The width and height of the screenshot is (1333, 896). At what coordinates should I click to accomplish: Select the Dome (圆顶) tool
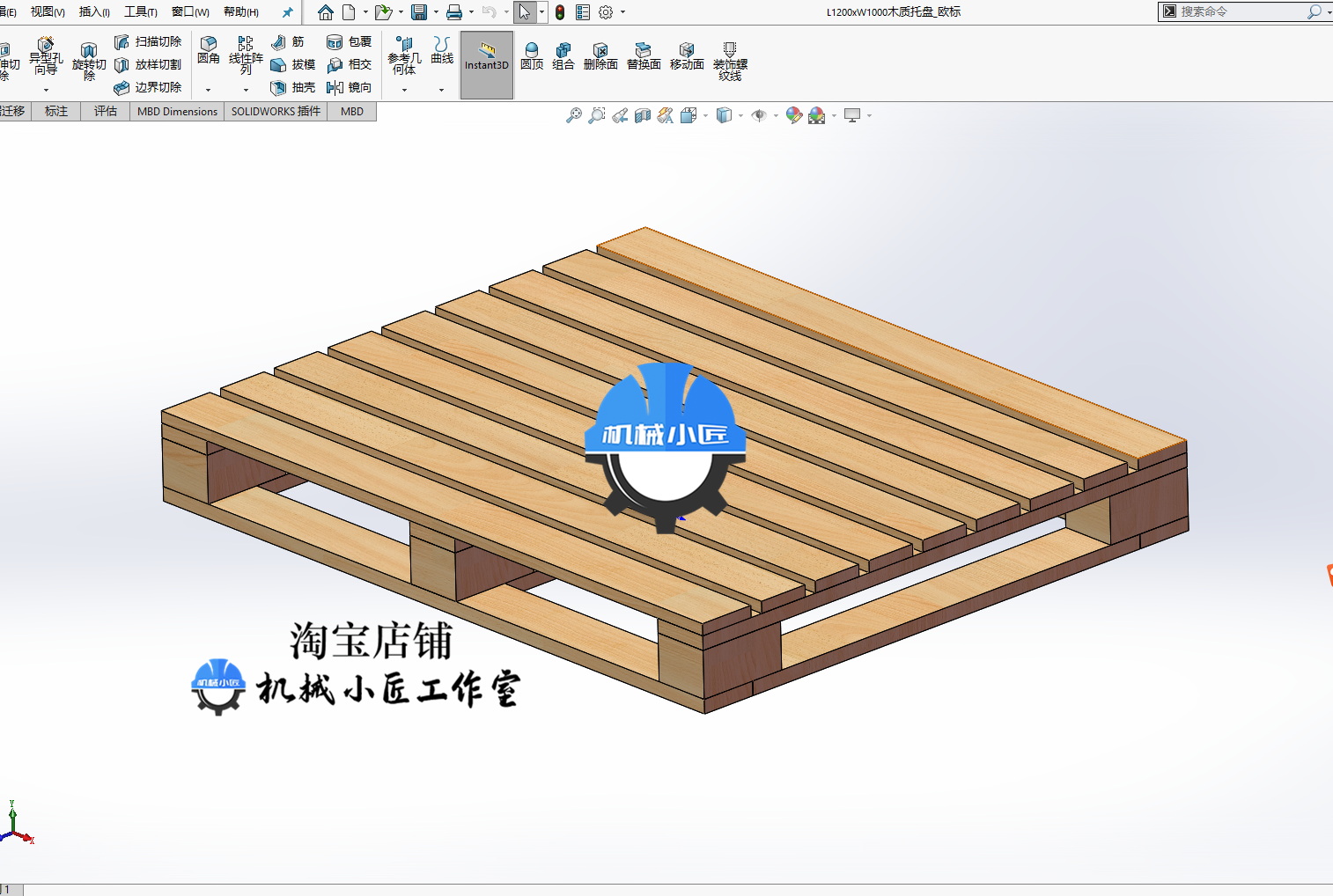pyautogui.click(x=532, y=56)
